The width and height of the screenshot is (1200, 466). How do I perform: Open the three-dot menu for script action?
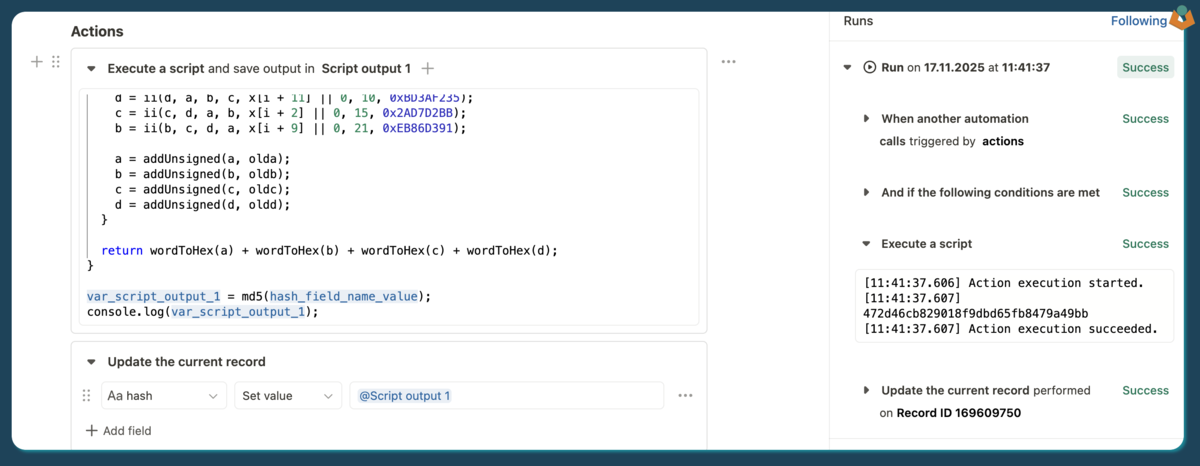(728, 62)
